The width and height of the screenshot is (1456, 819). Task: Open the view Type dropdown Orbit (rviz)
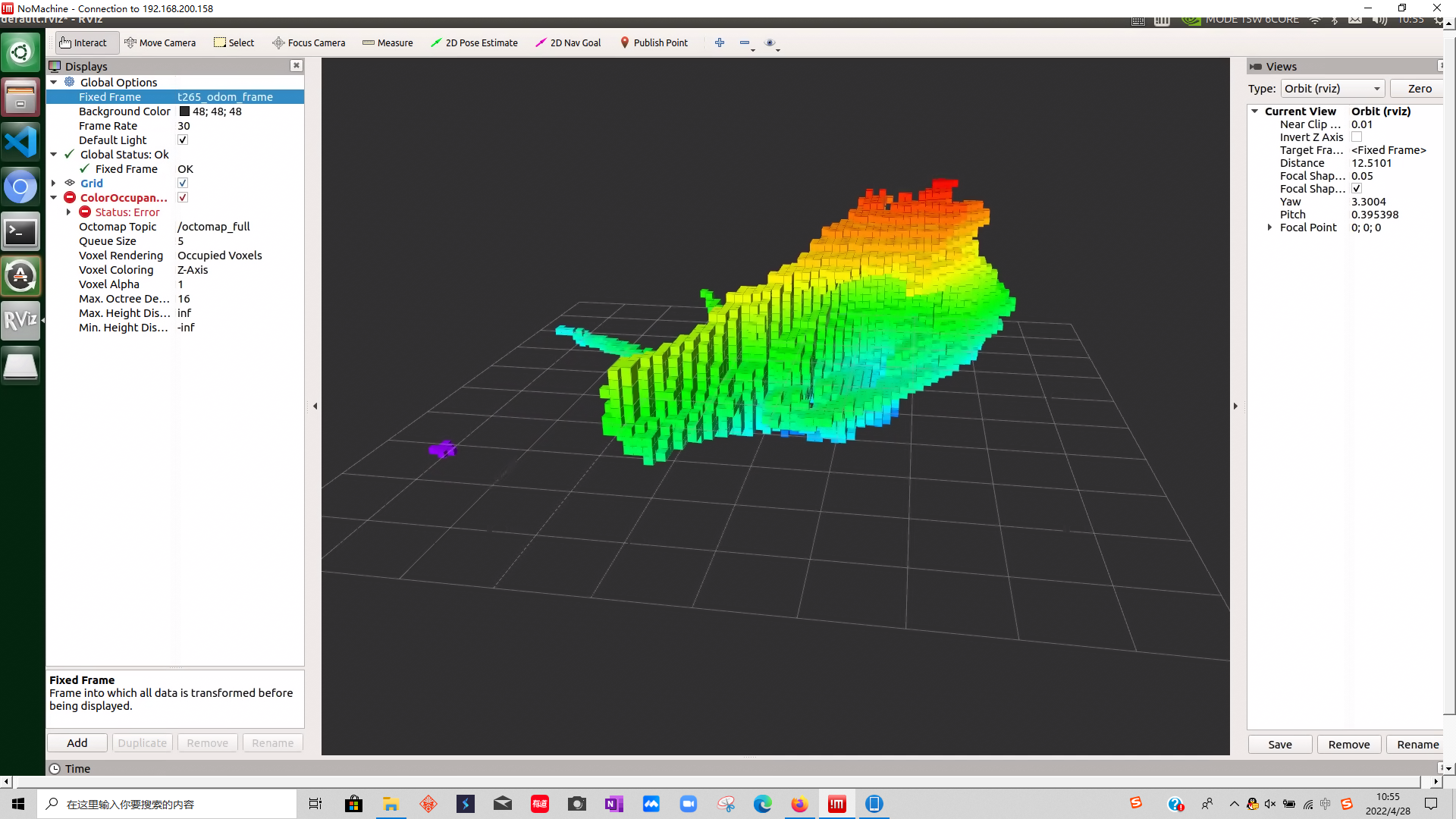(1332, 89)
